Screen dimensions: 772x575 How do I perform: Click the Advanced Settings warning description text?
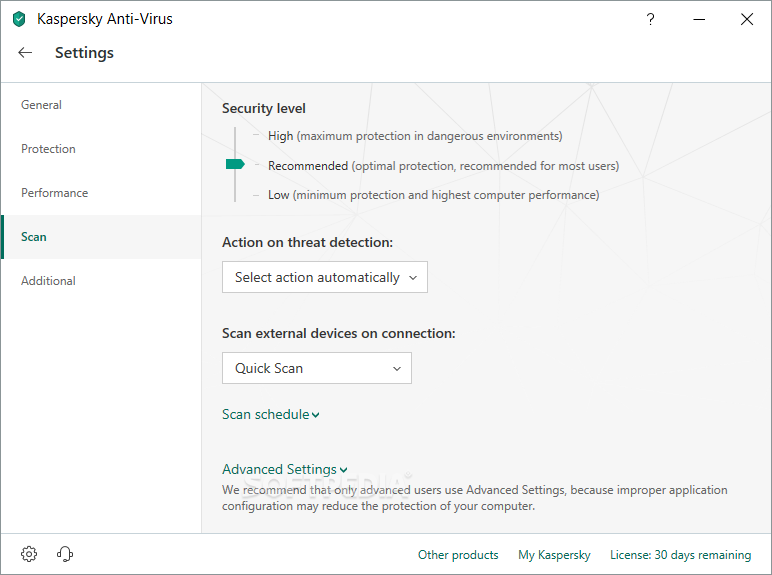coord(475,498)
